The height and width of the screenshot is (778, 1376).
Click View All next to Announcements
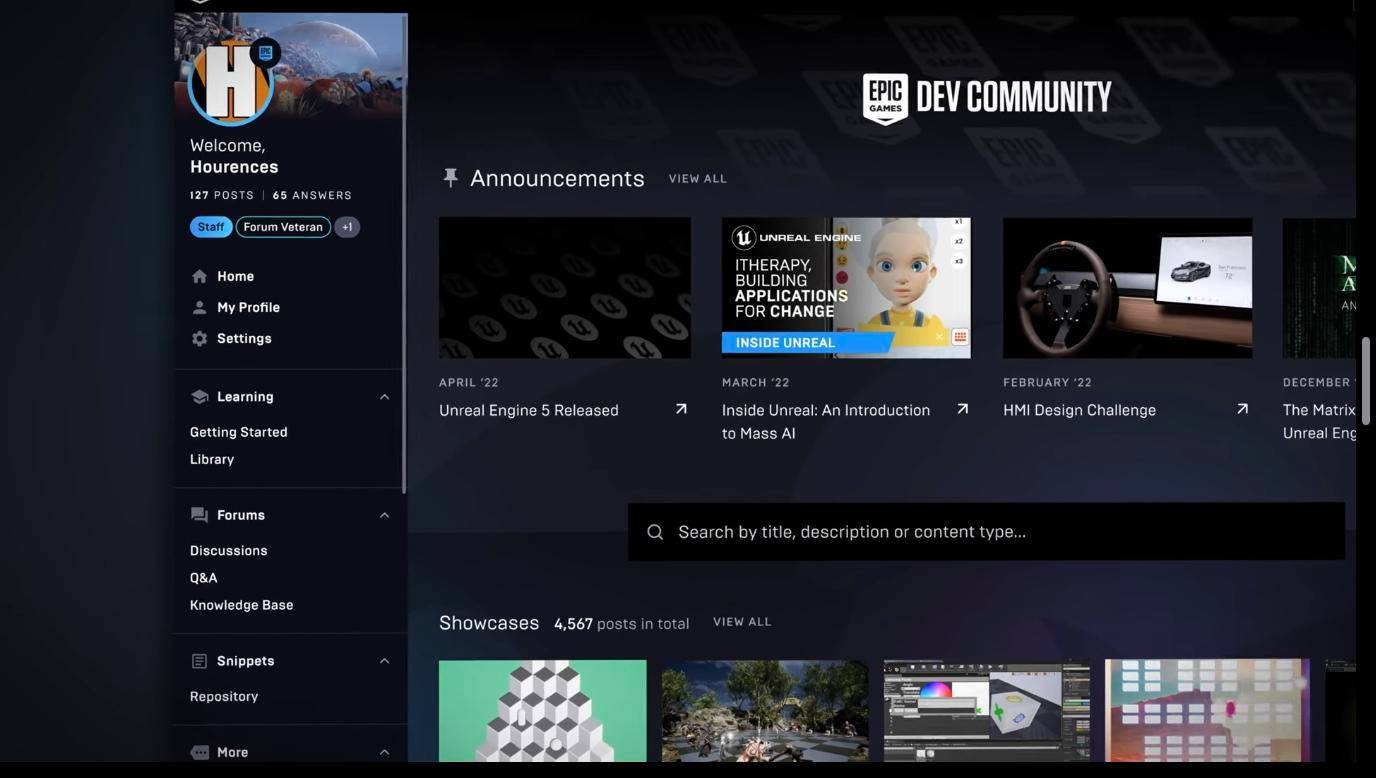click(697, 179)
